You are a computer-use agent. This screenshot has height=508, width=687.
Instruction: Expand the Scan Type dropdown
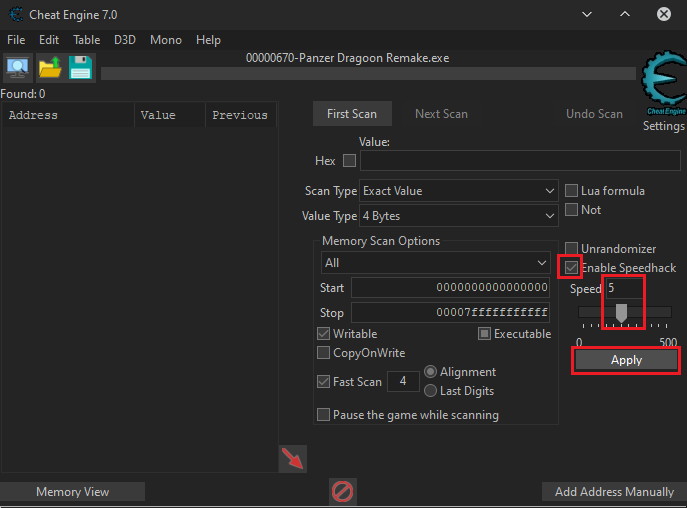tap(459, 191)
